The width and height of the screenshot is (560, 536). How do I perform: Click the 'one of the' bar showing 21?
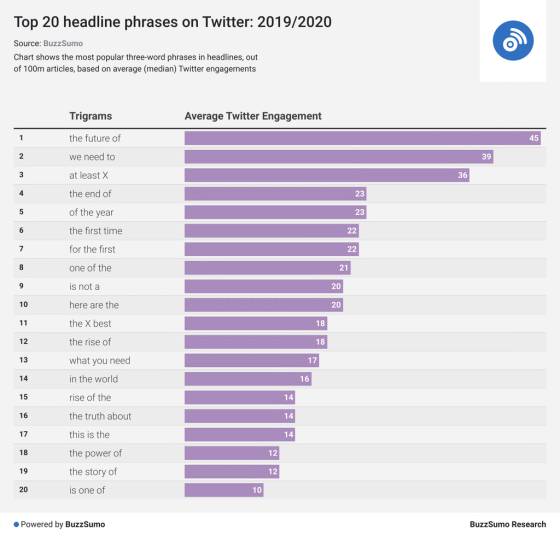[268, 268]
